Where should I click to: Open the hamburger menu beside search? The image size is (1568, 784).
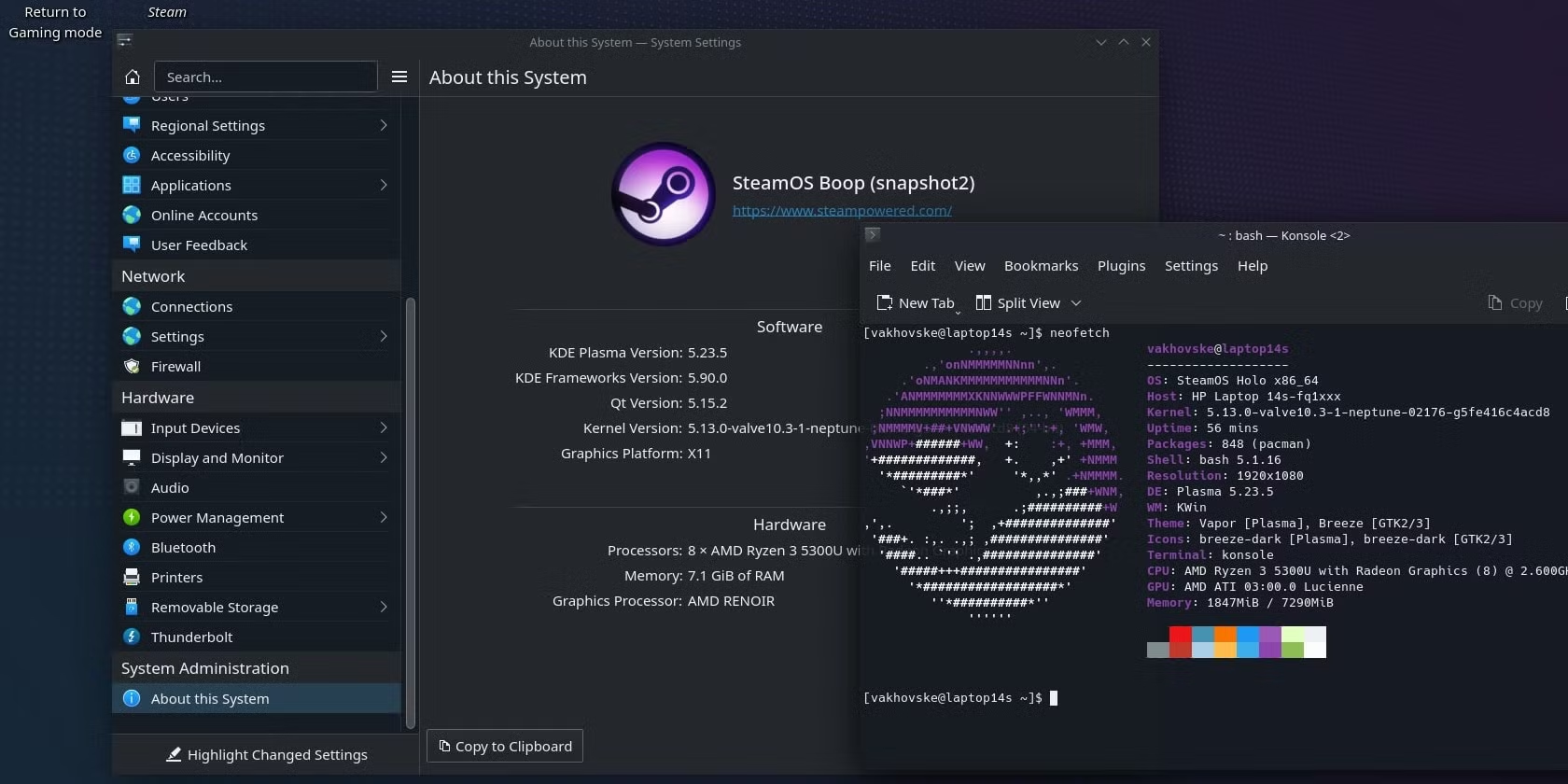399,77
